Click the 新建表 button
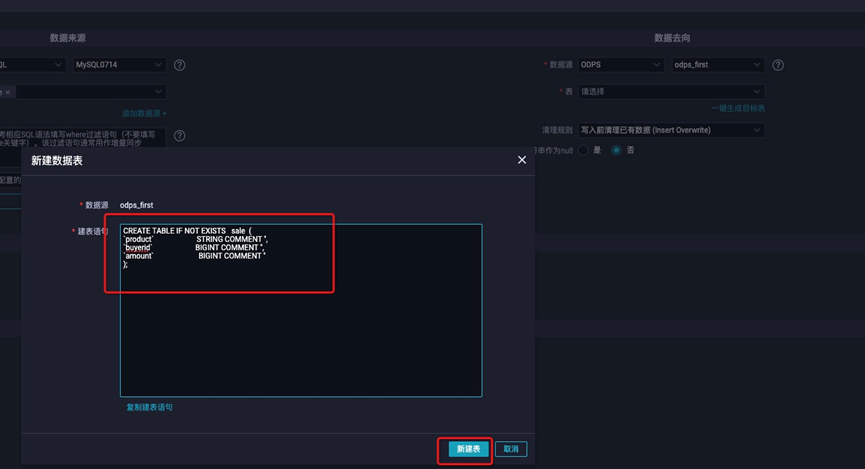The image size is (865, 469). 468,449
